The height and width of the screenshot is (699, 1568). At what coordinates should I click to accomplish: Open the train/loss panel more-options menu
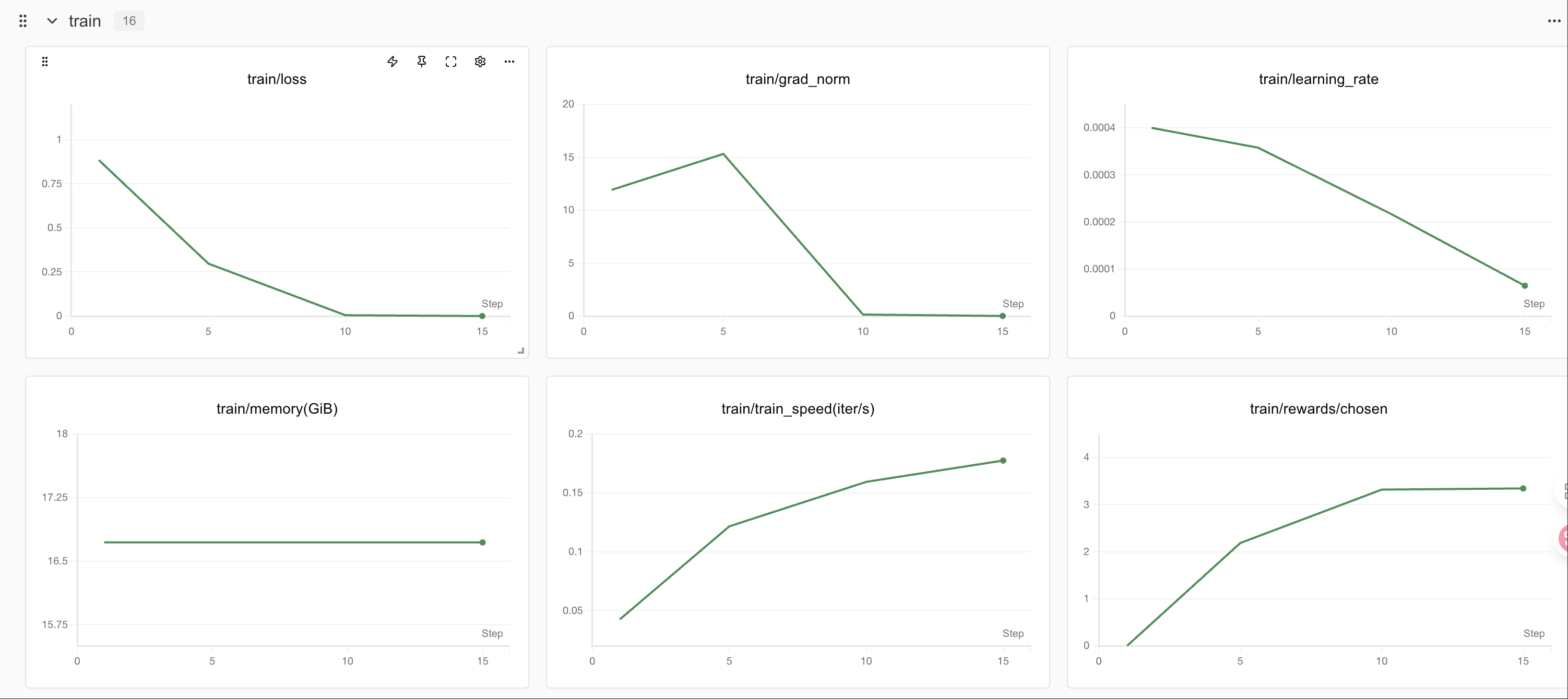(509, 62)
